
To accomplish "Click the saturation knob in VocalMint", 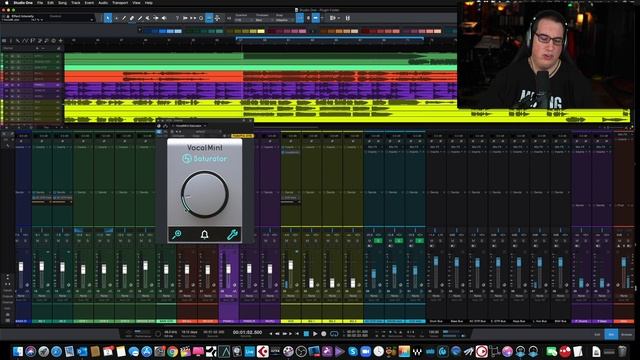I will 204,194.
